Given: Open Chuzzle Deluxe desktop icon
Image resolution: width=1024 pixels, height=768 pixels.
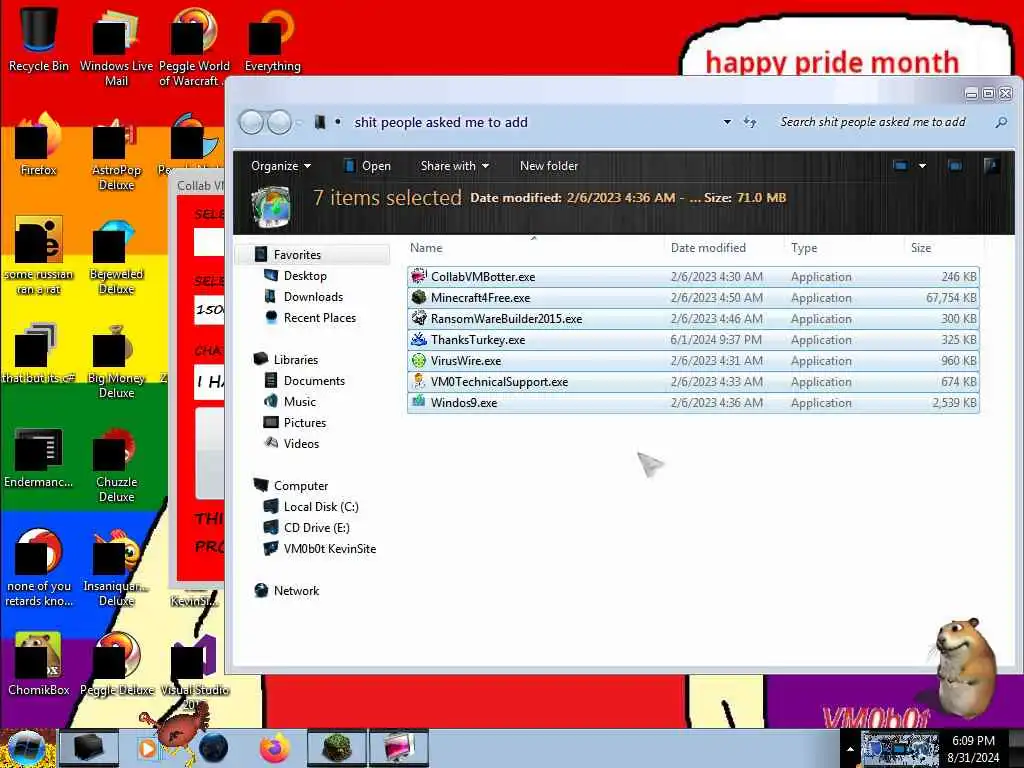Looking at the screenshot, I should (116, 465).
